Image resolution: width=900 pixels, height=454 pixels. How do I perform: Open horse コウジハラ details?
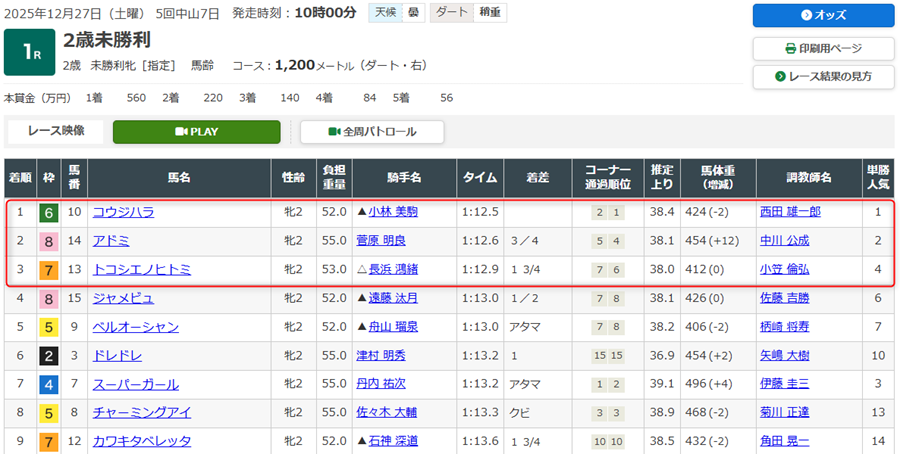click(x=123, y=212)
